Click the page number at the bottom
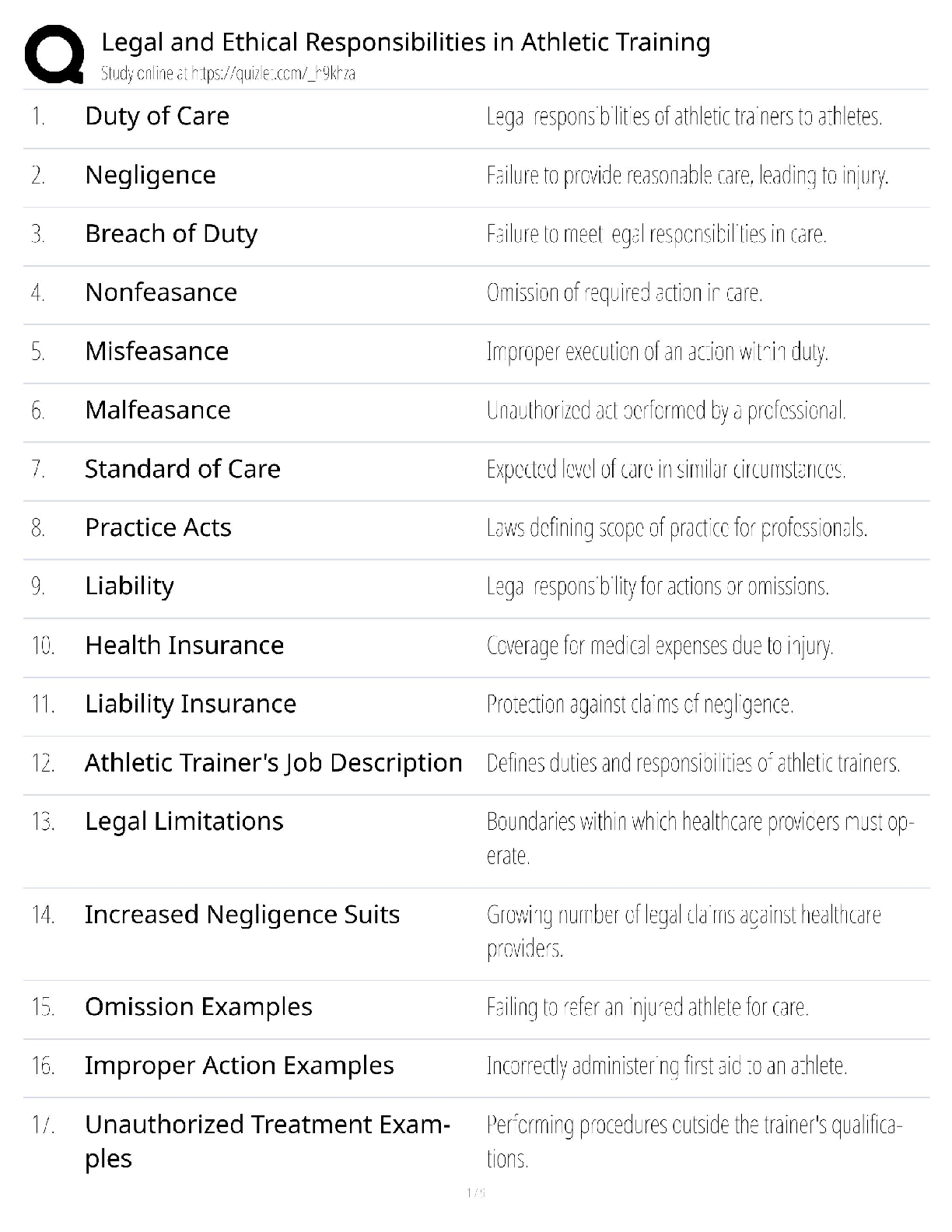 (476, 1193)
